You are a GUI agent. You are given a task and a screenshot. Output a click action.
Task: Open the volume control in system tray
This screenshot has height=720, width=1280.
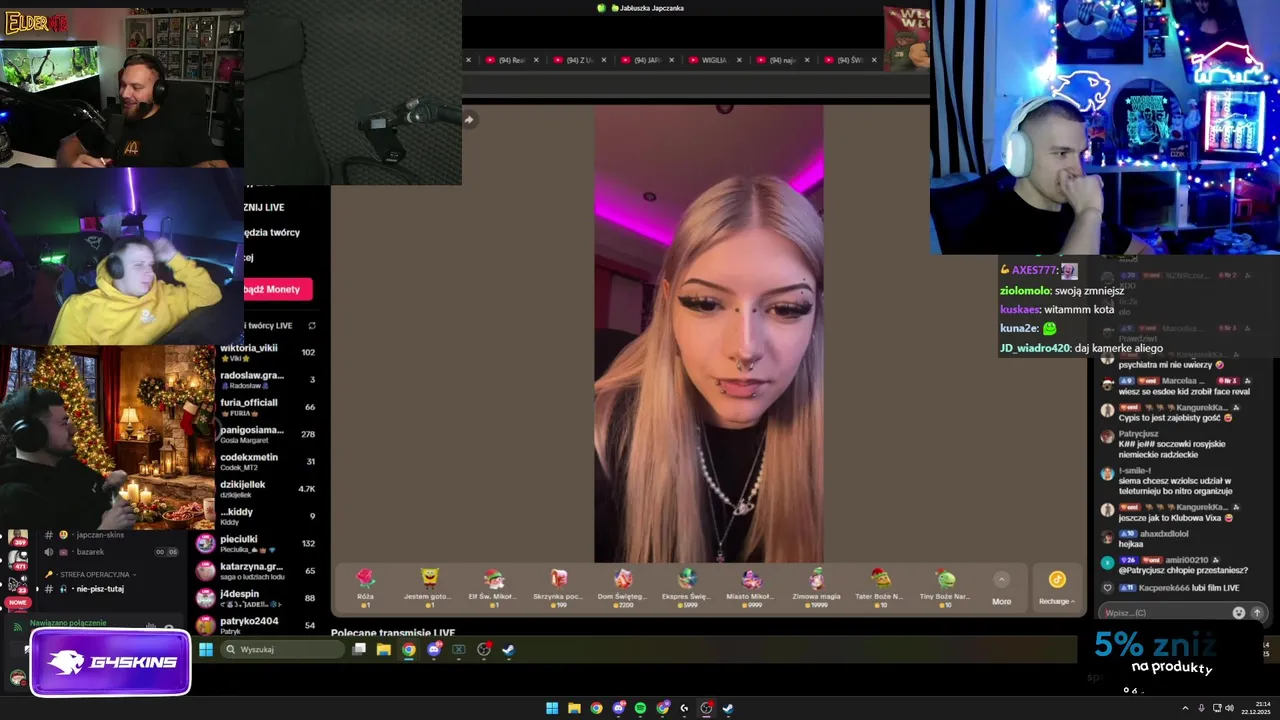tap(1229, 708)
